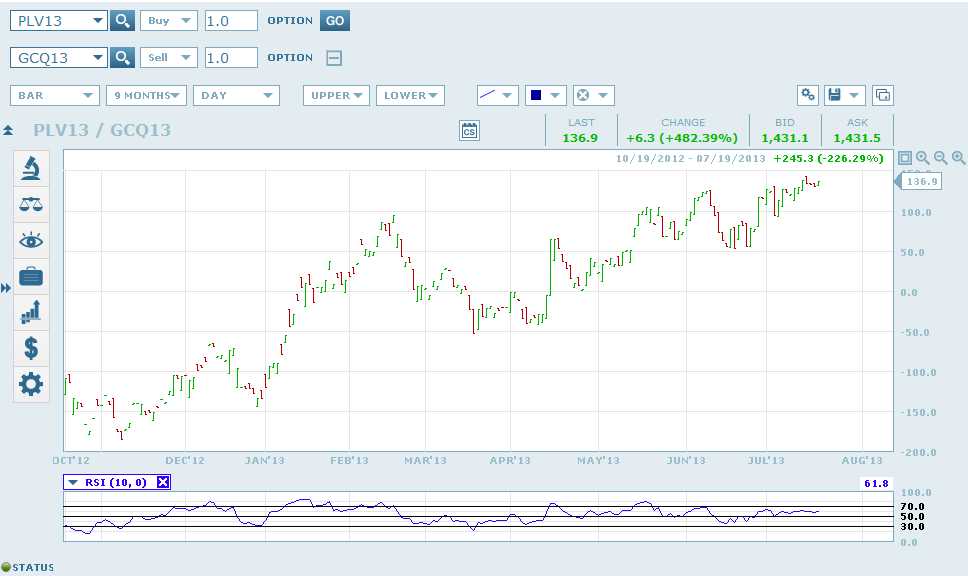This screenshot has width=968, height=576.
Task: Open the sidebar gear settings icon
Action: click(31, 384)
